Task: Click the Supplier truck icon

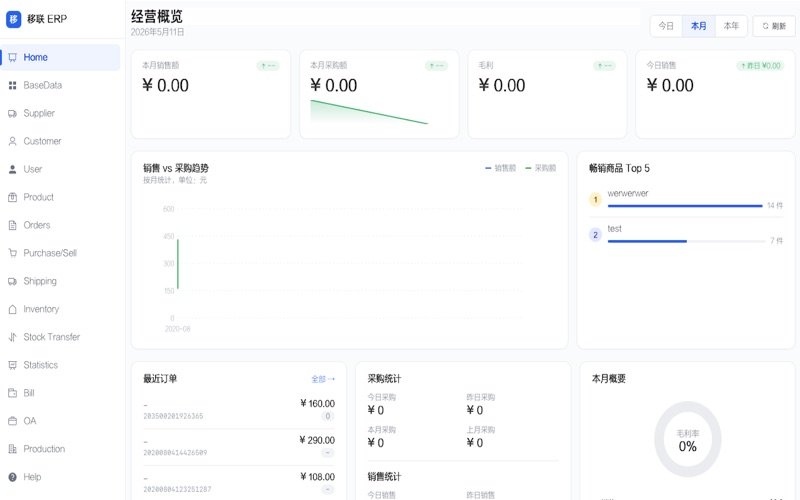Action: pyautogui.click(x=12, y=113)
